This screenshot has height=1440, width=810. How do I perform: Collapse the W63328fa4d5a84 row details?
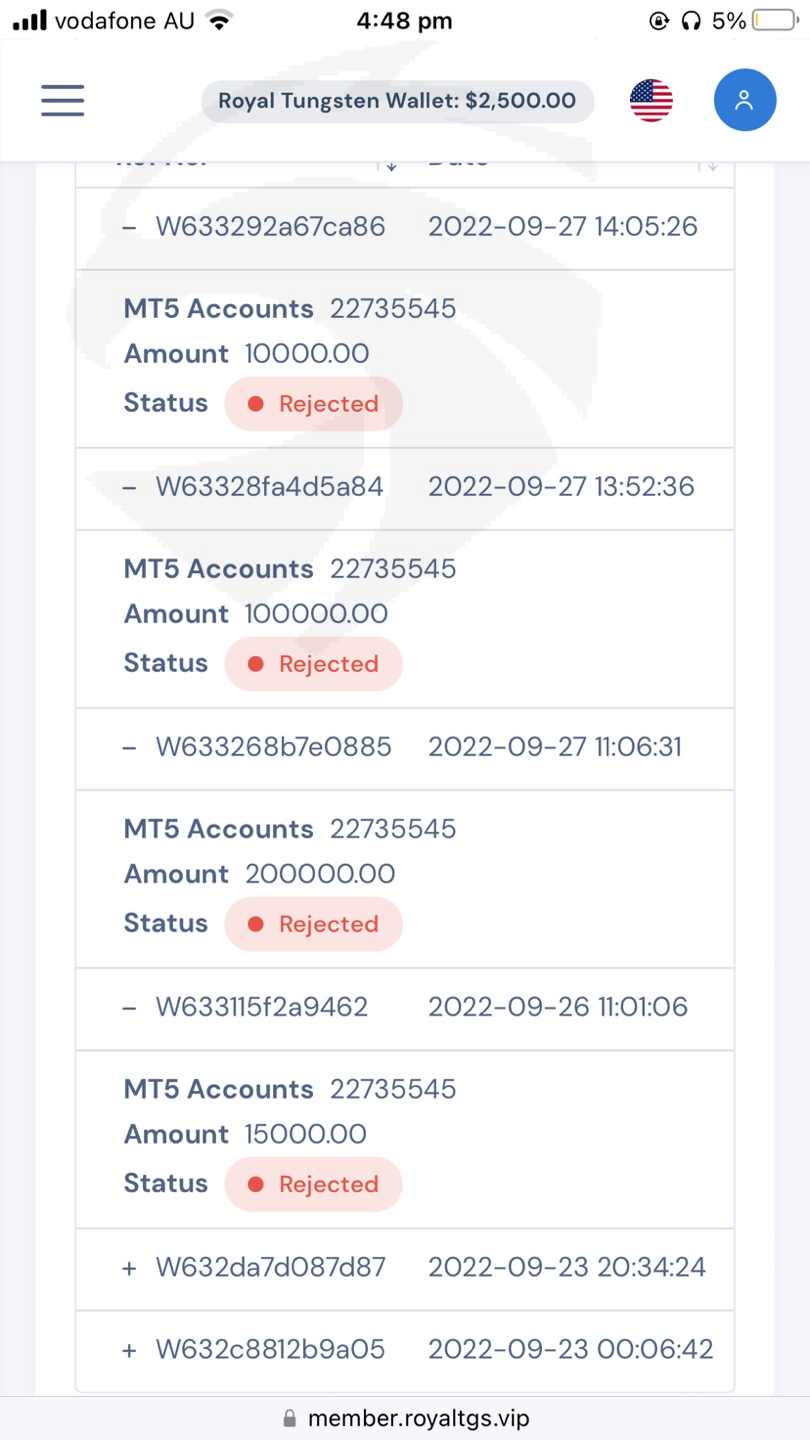coord(129,487)
